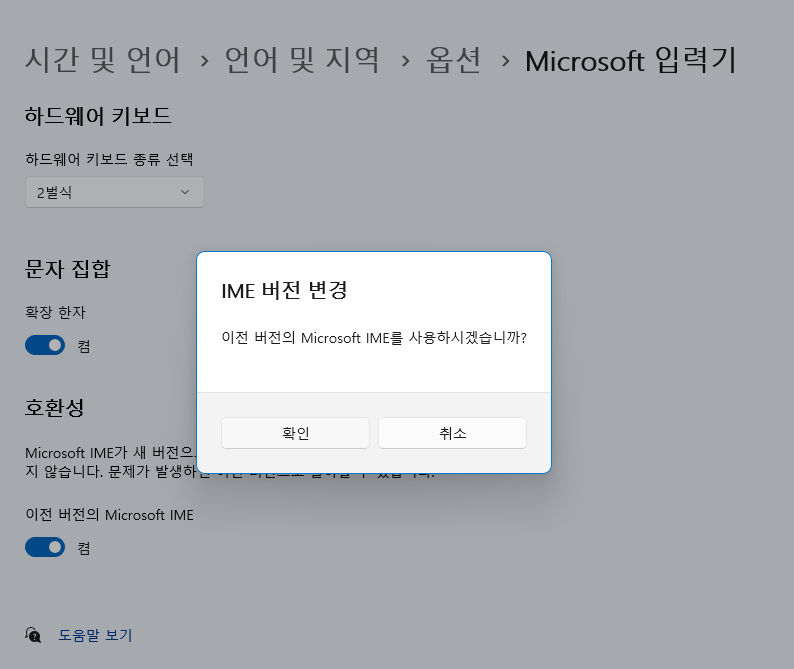Open the 도움말 보기 link

(95, 635)
